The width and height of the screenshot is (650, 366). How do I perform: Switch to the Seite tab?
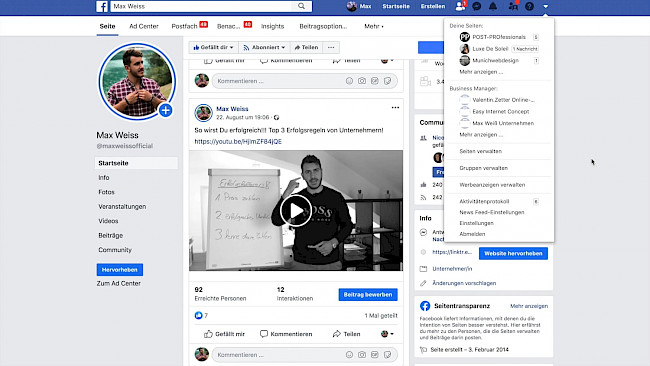click(107, 26)
